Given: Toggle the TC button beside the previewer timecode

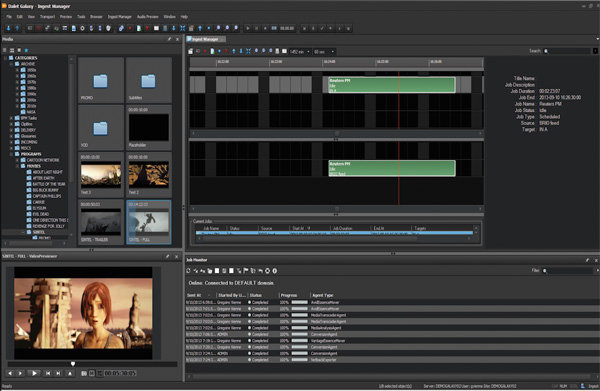Looking at the screenshot, I should 99,373.
